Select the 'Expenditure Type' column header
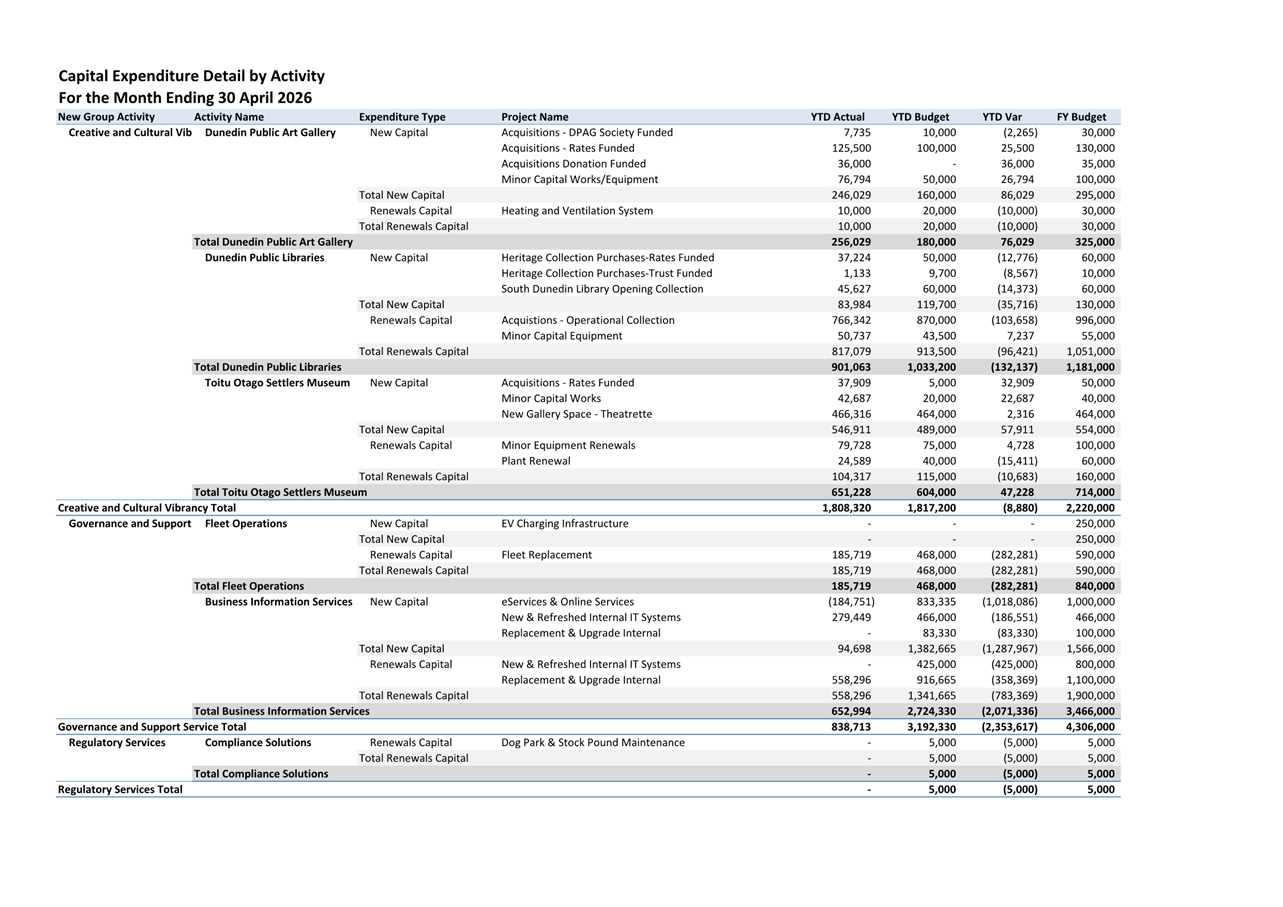This screenshot has width=1283, height=907. click(402, 117)
